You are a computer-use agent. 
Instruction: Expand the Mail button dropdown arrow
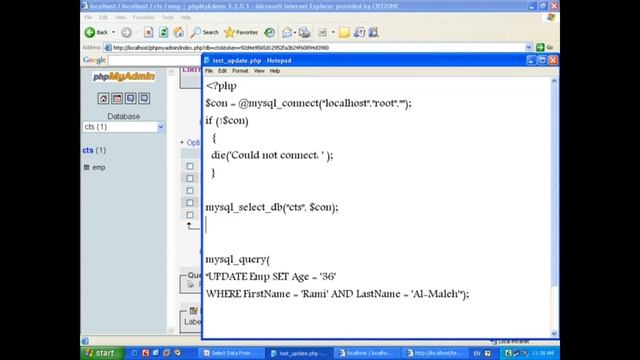point(295,32)
